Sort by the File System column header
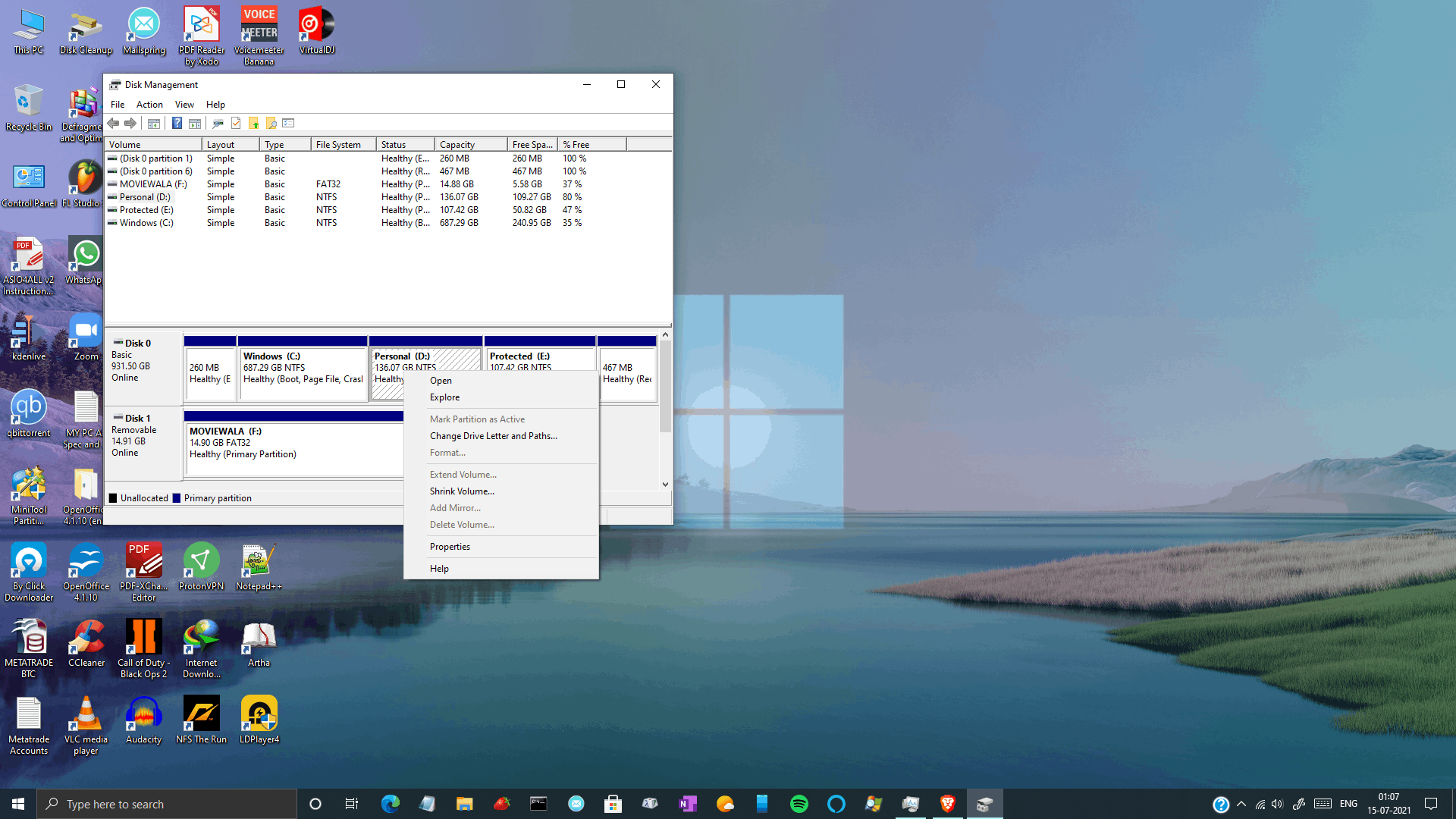The width and height of the screenshot is (1456, 819). [x=343, y=144]
